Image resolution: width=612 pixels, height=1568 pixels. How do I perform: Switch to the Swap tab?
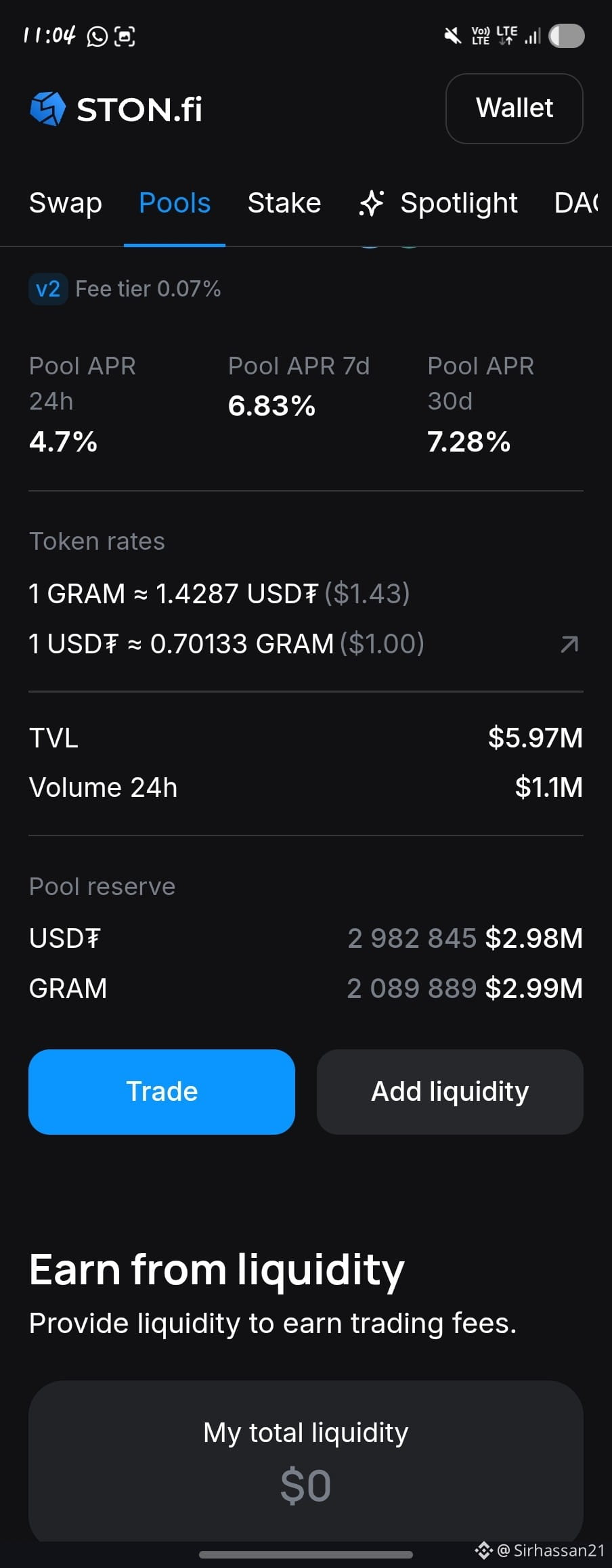66,203
